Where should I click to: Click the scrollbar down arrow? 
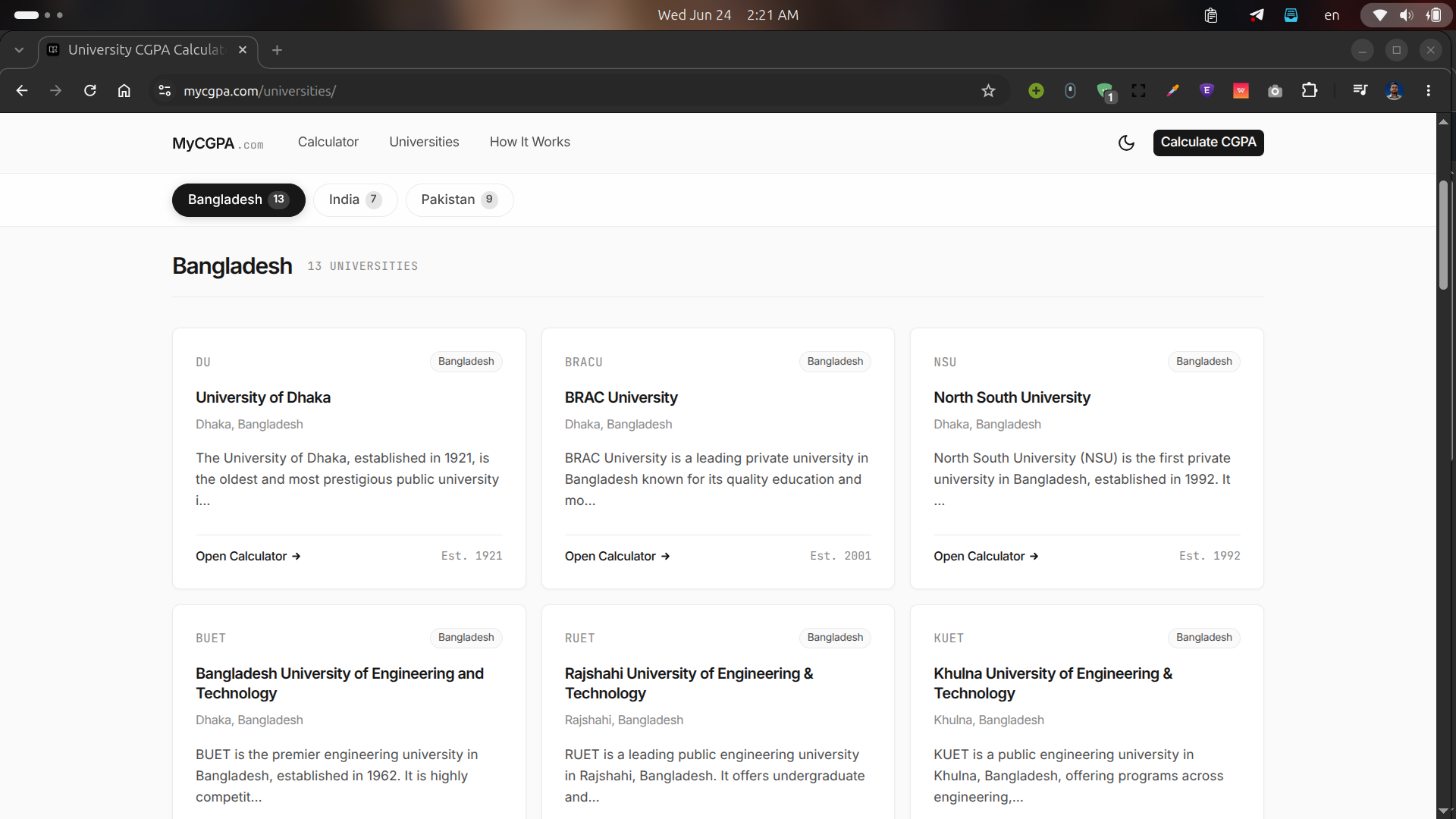(1444, 811)
